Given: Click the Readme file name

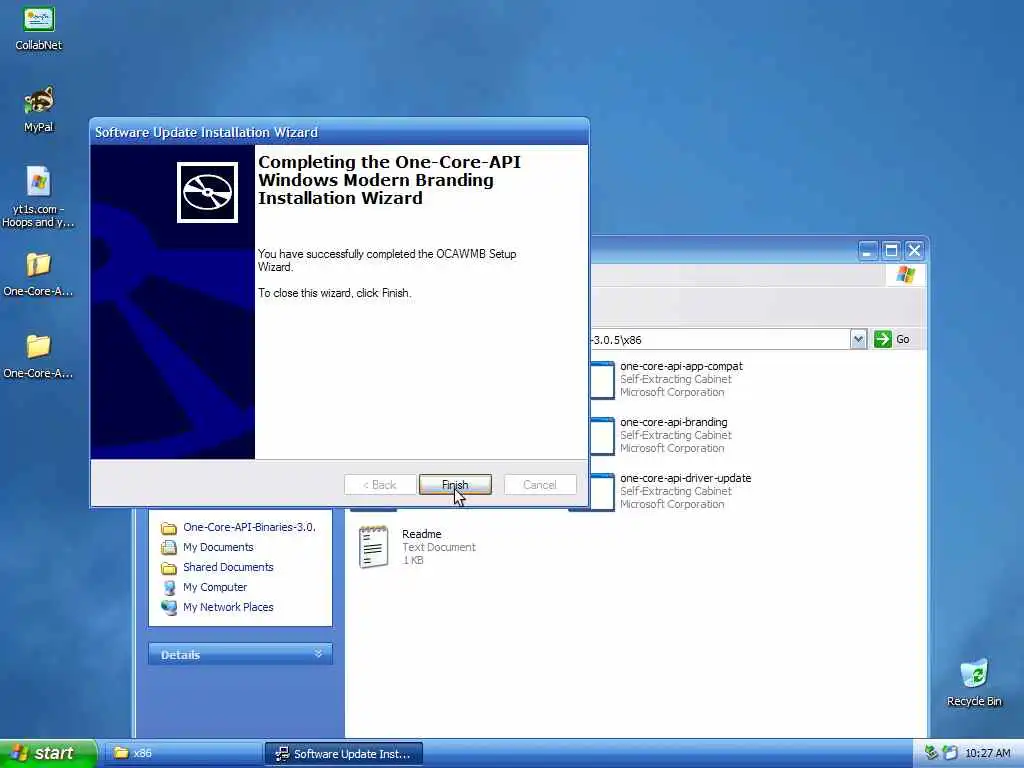Looking at the screenshot, I should [x=421, y=534].
